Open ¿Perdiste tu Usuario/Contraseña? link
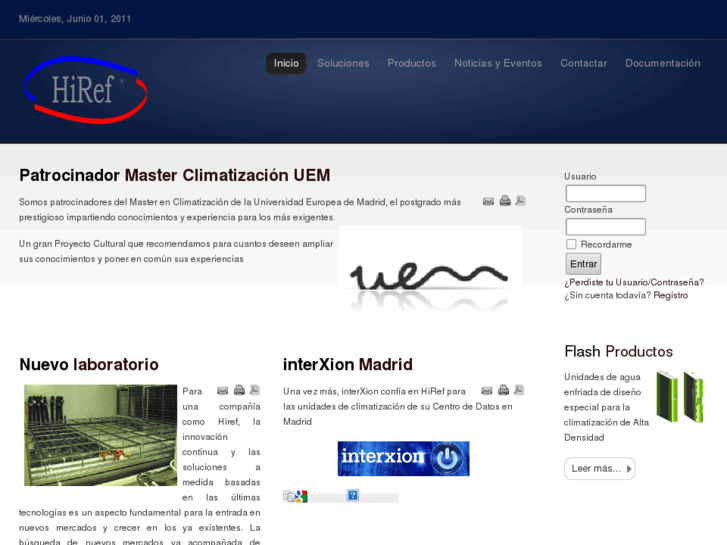727x545 pixels. pyautogui.click(x=634, y=282)
